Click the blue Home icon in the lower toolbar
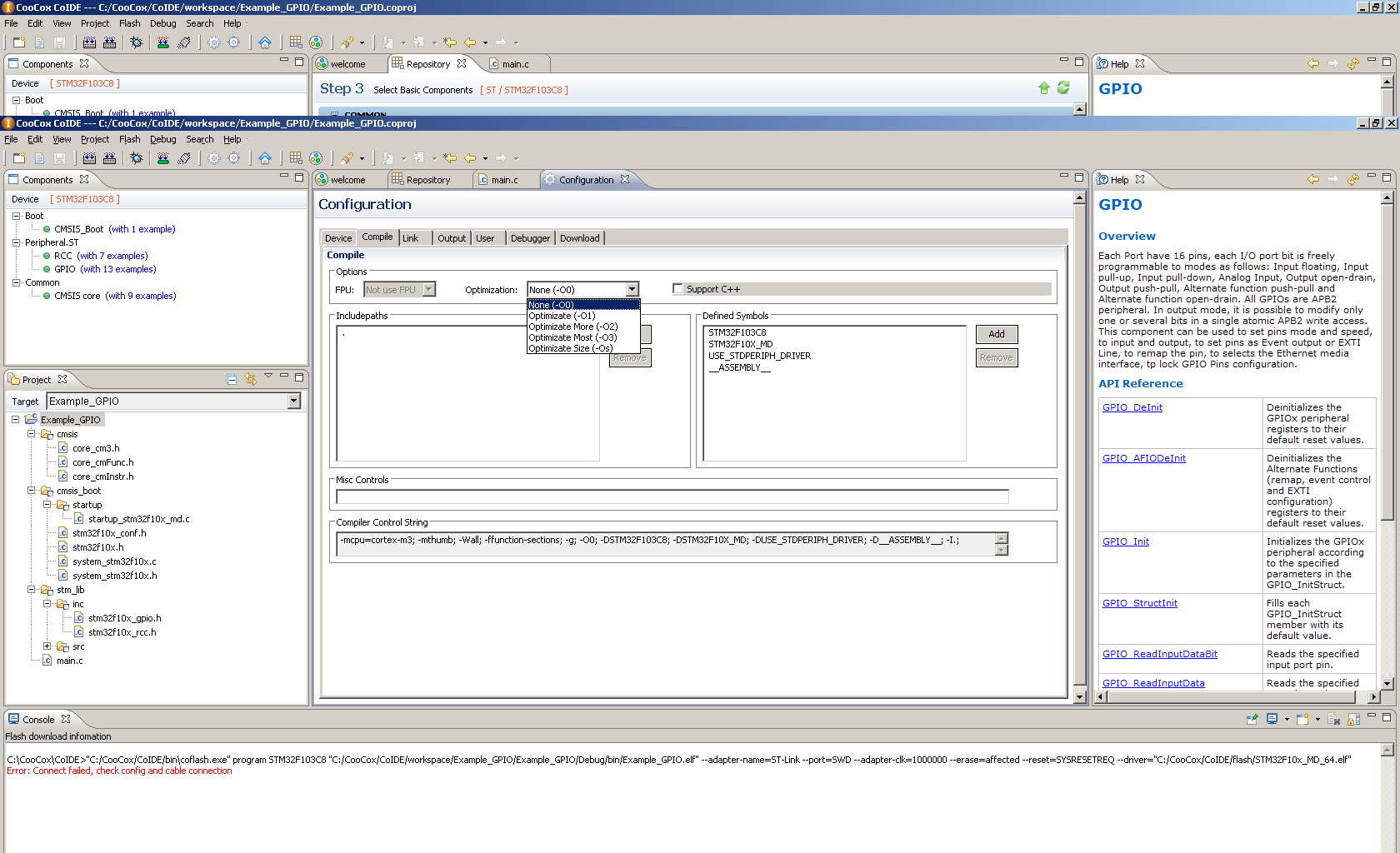 click(x=264, y=158)
